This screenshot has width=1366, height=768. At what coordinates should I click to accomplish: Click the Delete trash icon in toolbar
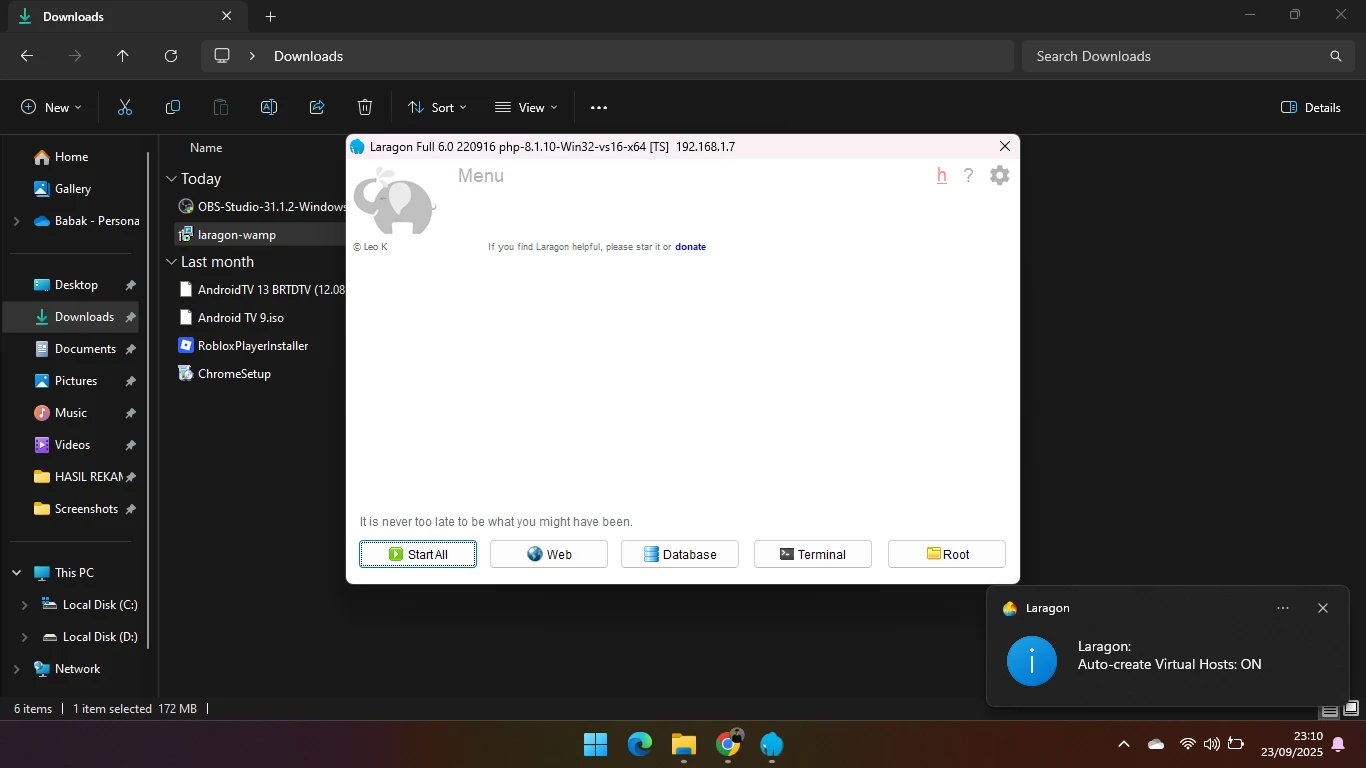[x=365, y=108]
